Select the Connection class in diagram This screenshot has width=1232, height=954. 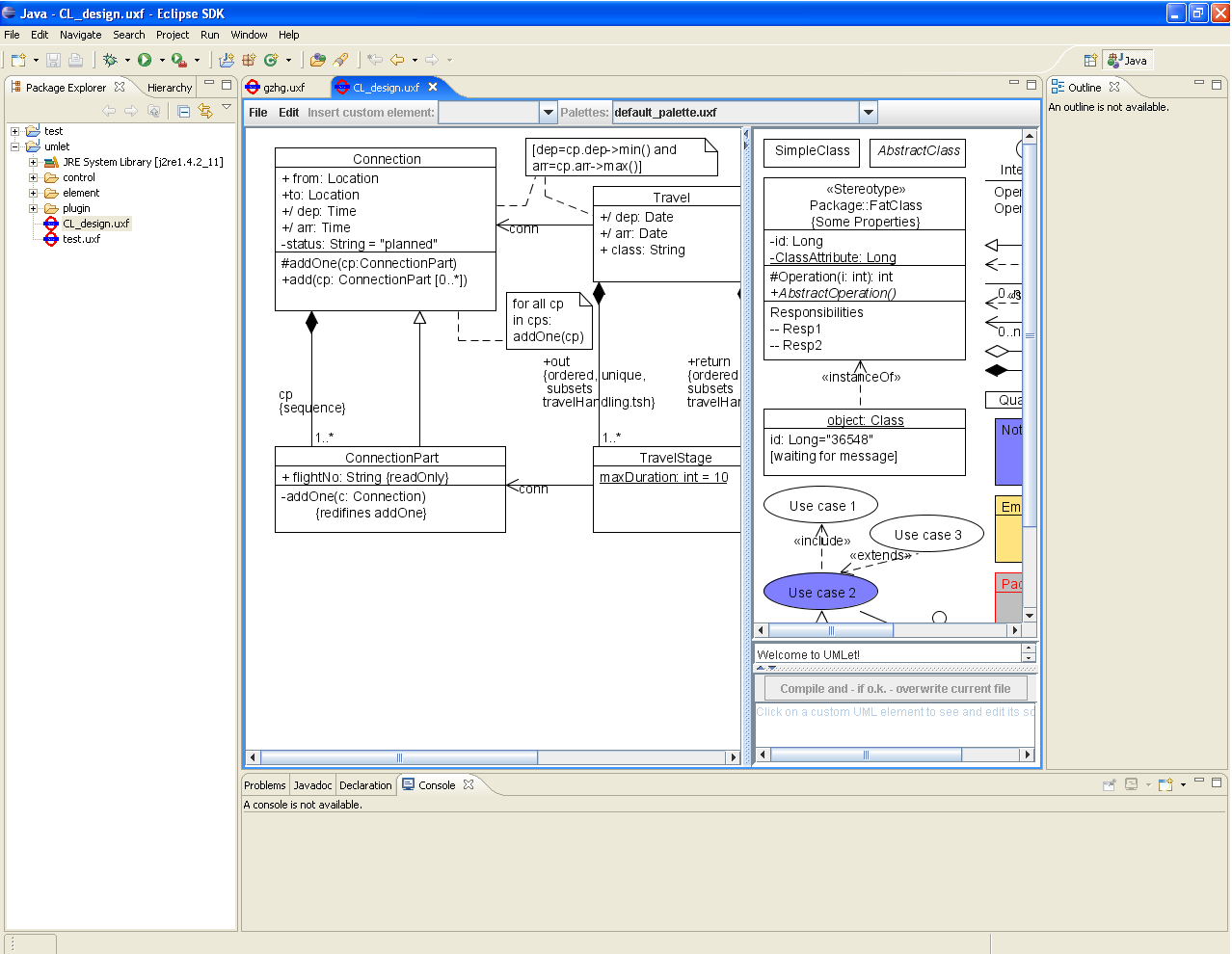(x=386, y=229)
